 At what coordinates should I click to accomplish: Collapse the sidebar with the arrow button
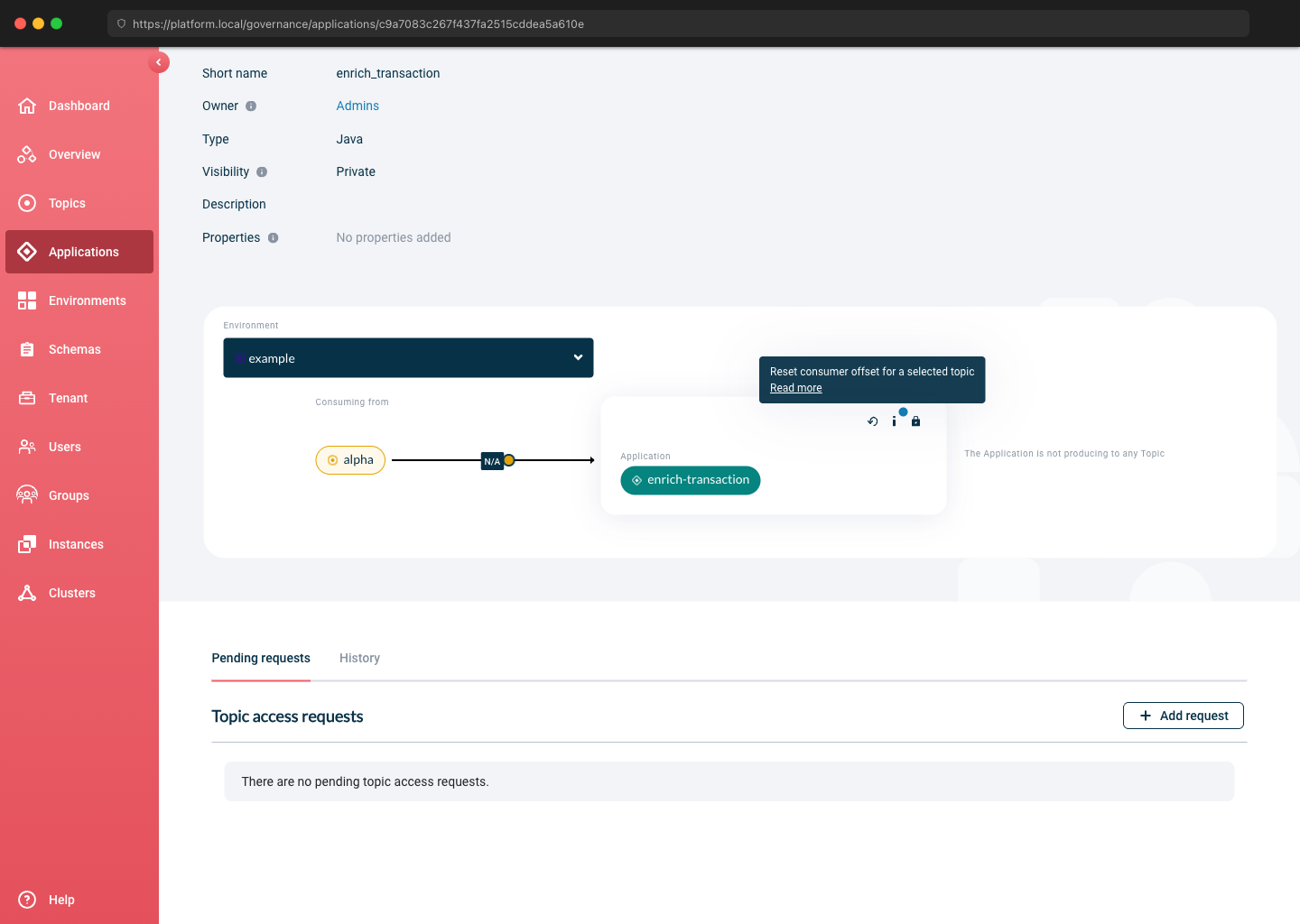pyautogui.click(x=159, y=62)
